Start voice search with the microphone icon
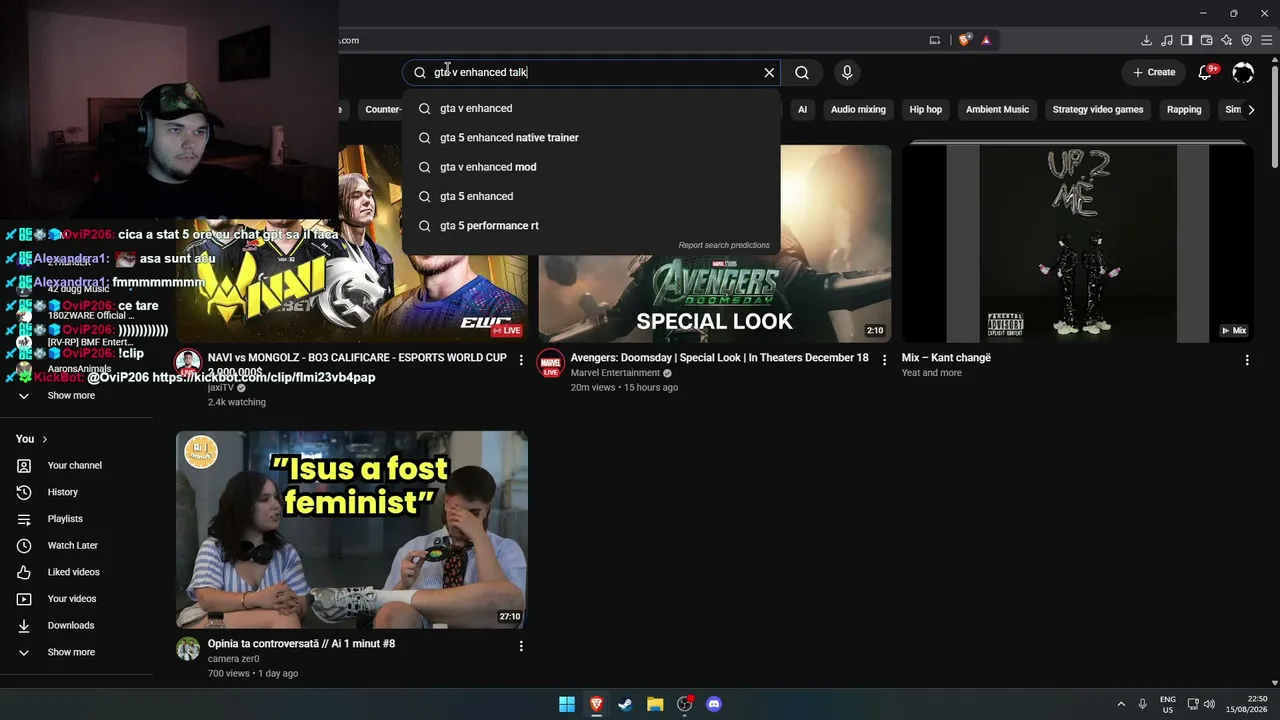This screenshot has width=1280, height=720. [847, 72]
